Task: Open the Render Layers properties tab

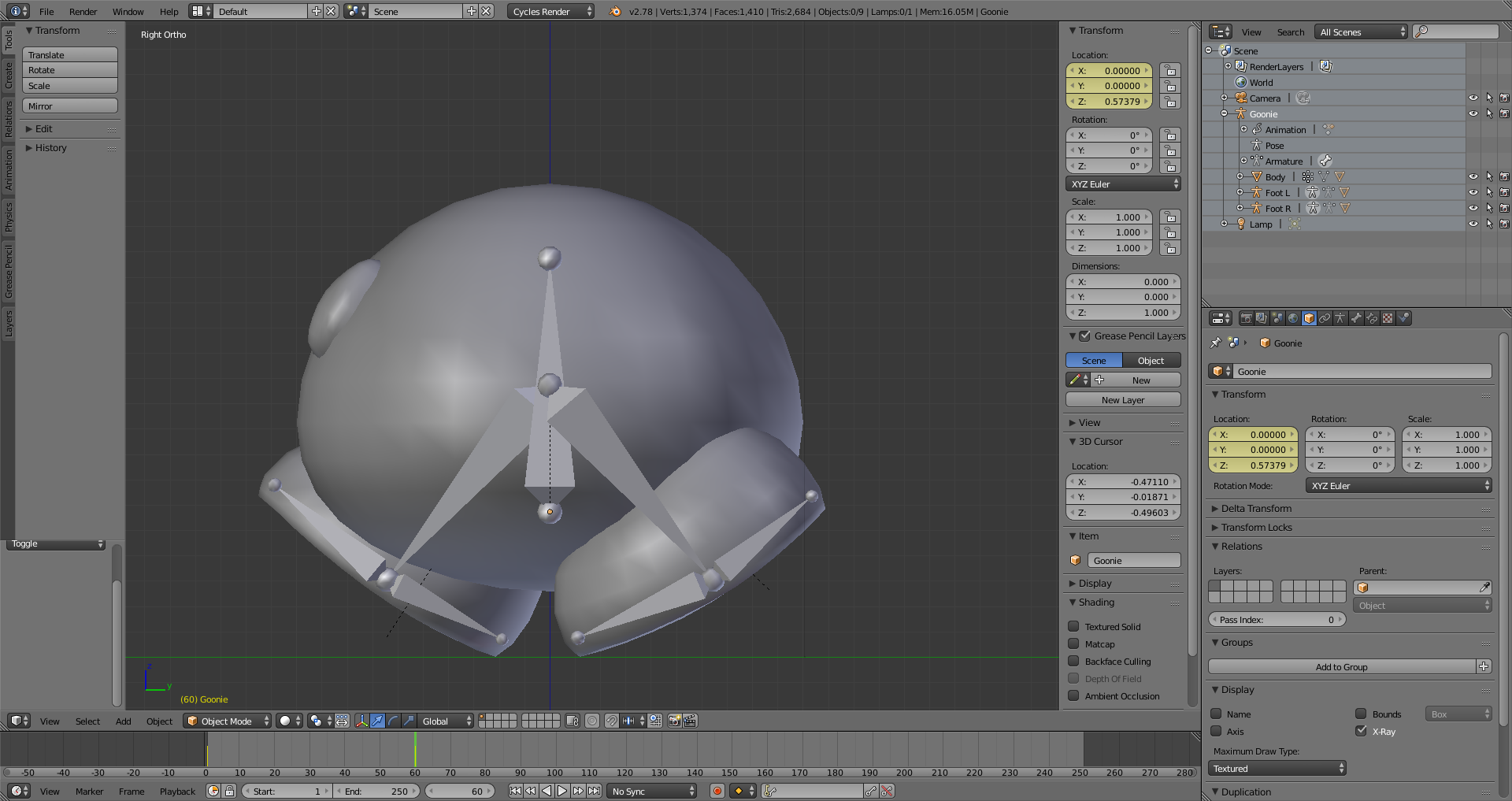Action: click(1262, 318)
